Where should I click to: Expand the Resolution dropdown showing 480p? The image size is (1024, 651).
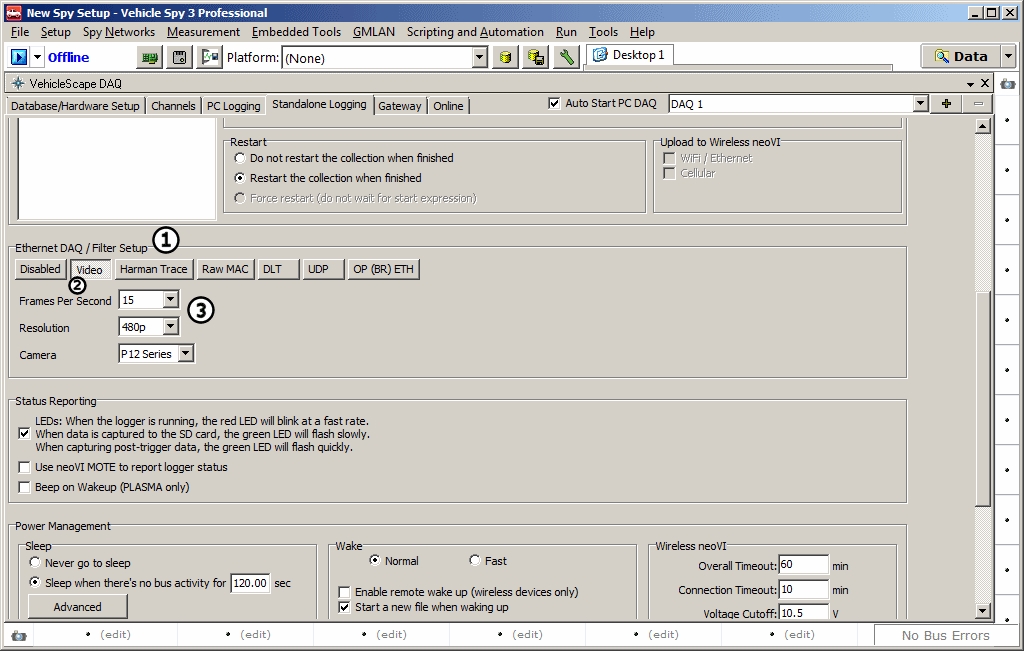tap(170, 326)
